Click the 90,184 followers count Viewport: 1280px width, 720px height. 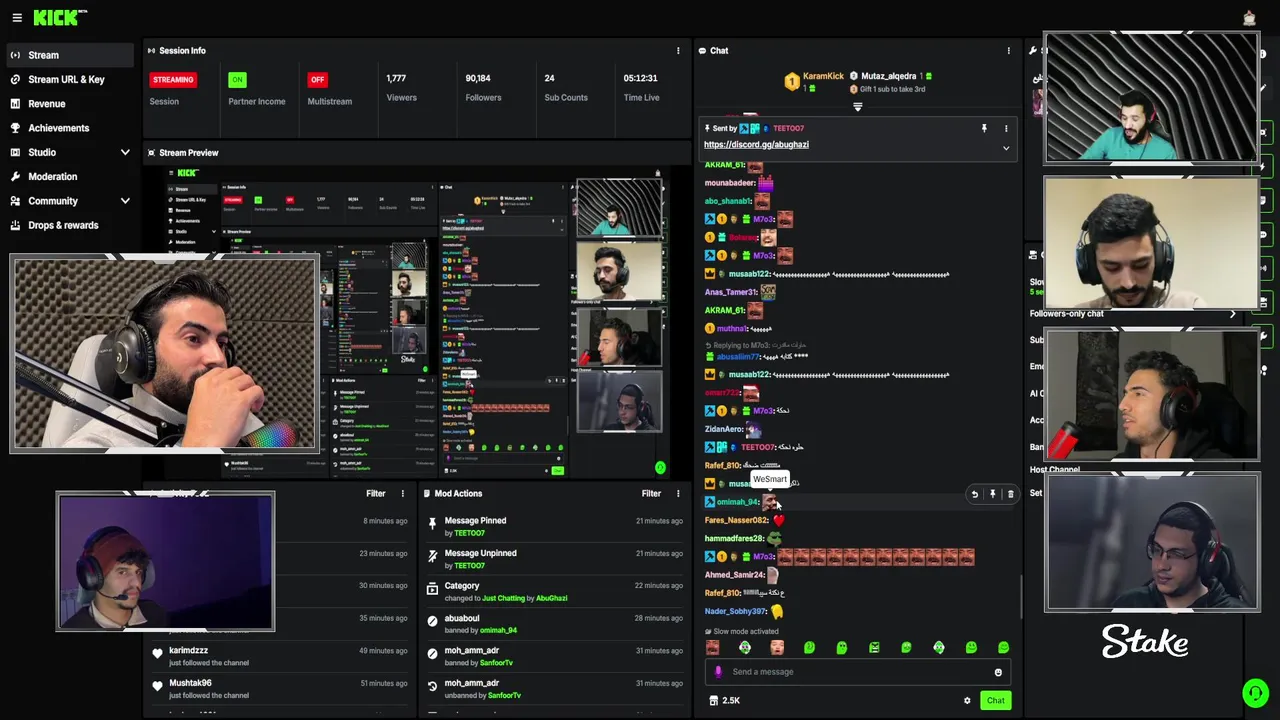[478, 78]
